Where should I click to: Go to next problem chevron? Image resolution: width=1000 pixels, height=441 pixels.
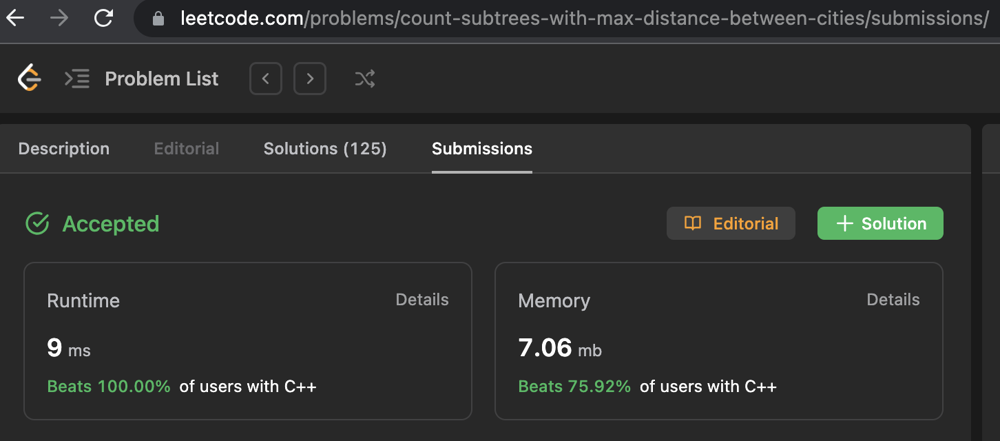(x=310, y=79)
